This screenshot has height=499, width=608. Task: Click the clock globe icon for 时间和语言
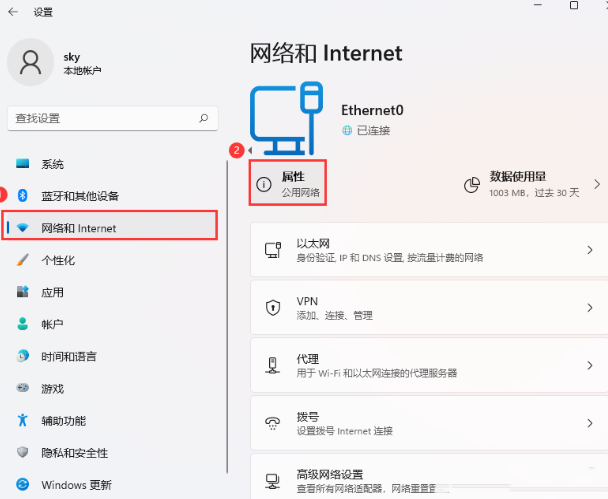(x=22, y=356)
